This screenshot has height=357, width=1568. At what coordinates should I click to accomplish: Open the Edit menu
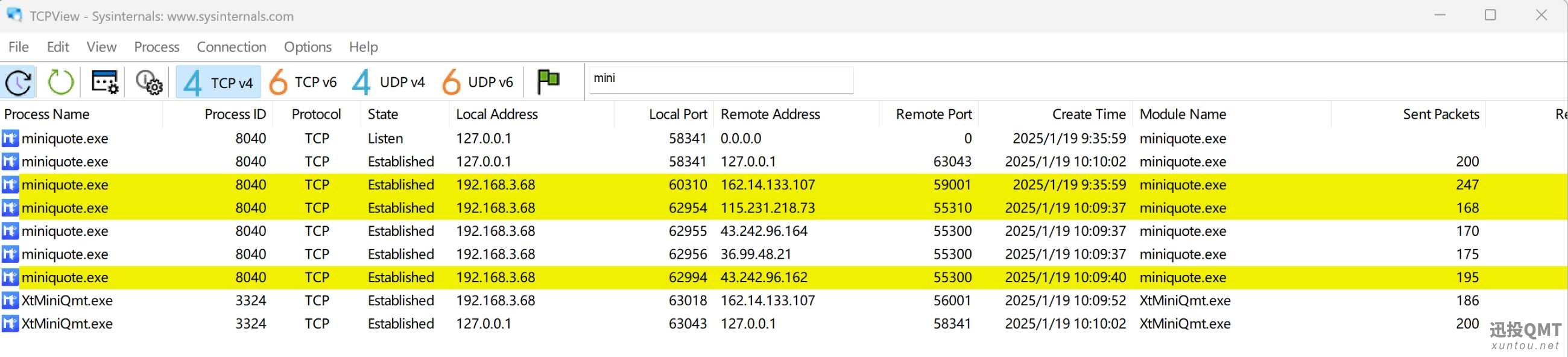point(58,47)
